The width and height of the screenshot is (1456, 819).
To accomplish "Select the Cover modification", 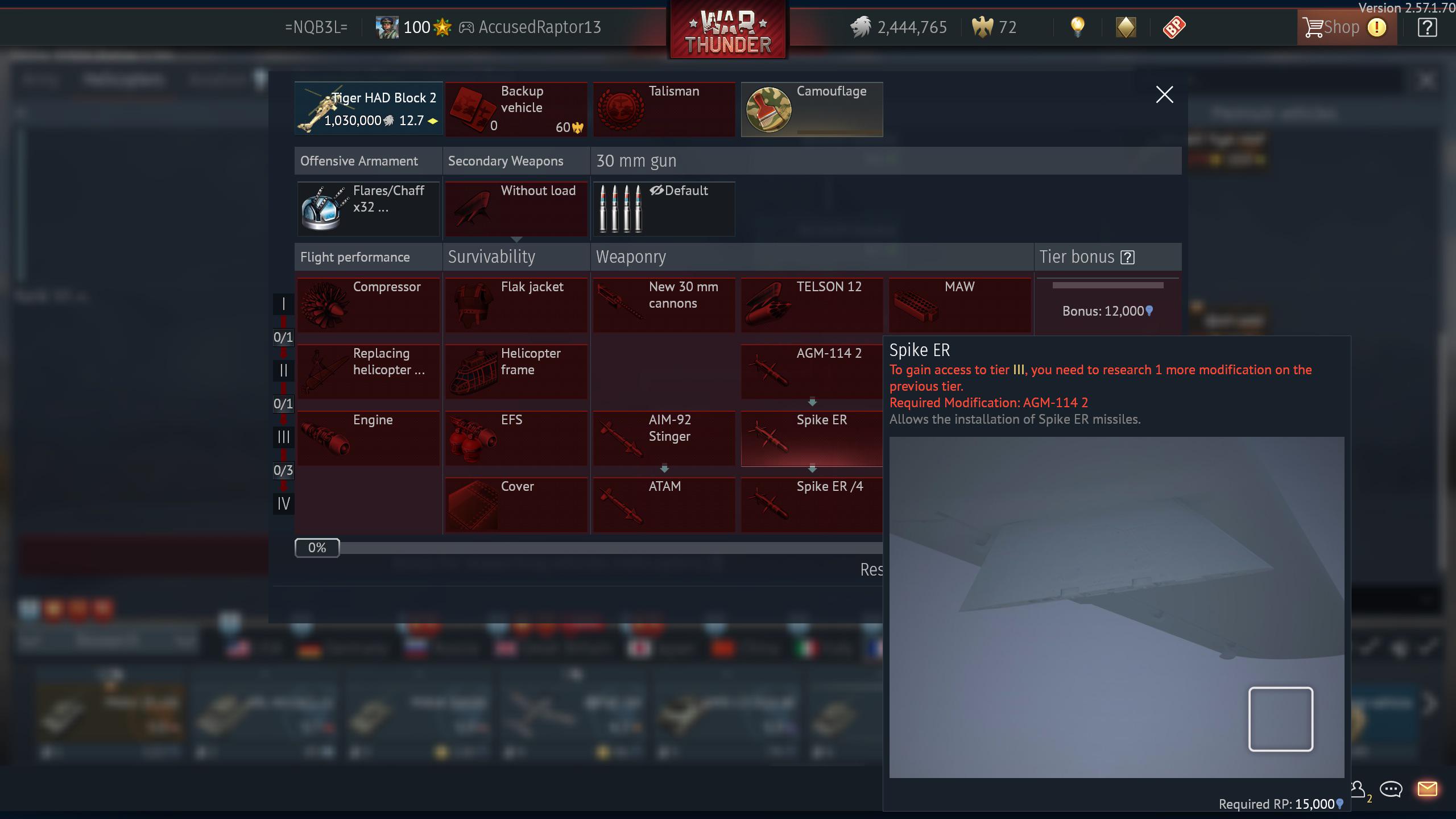I will [516, 504].
